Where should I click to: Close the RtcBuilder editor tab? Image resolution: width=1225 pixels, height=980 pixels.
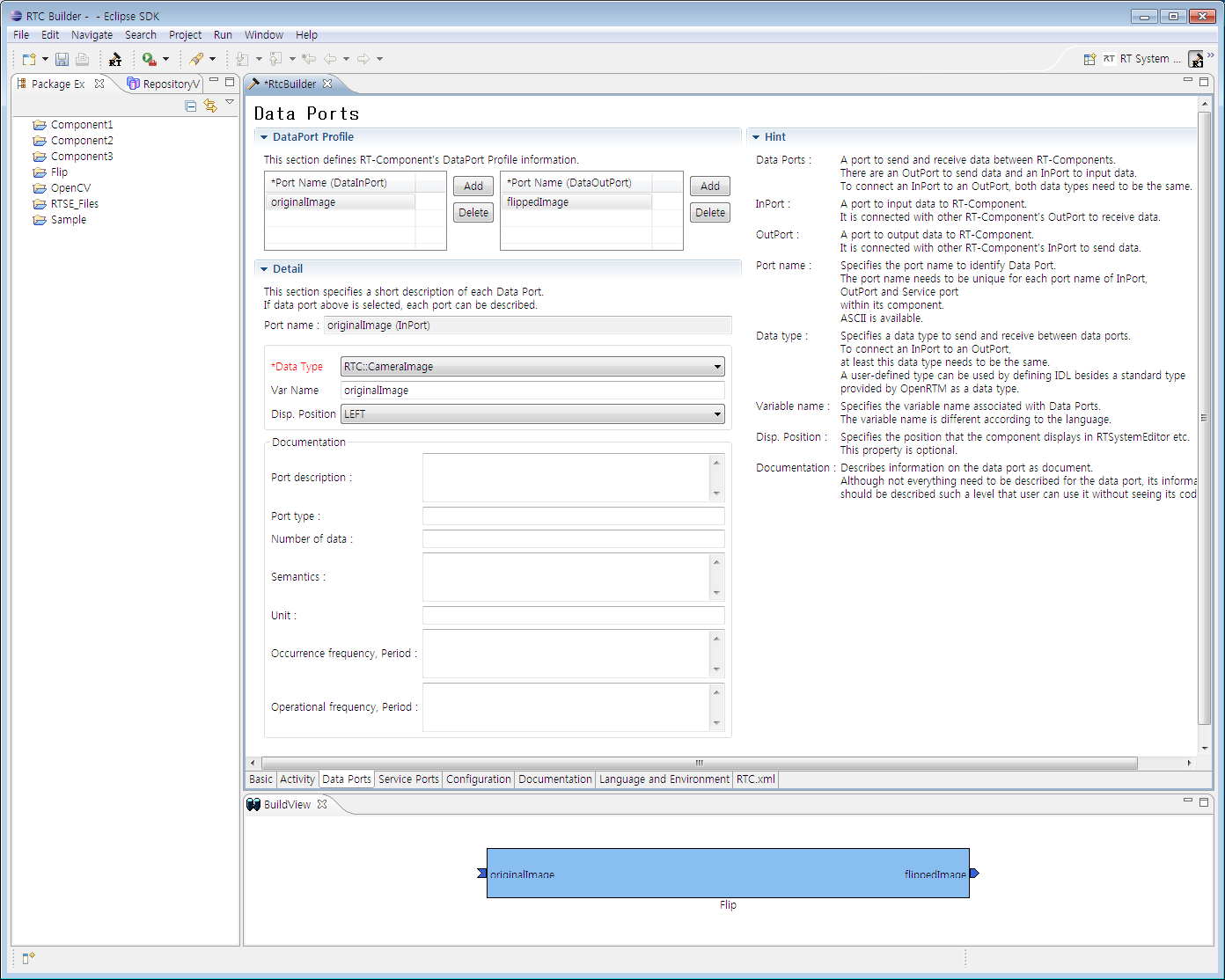327,84
